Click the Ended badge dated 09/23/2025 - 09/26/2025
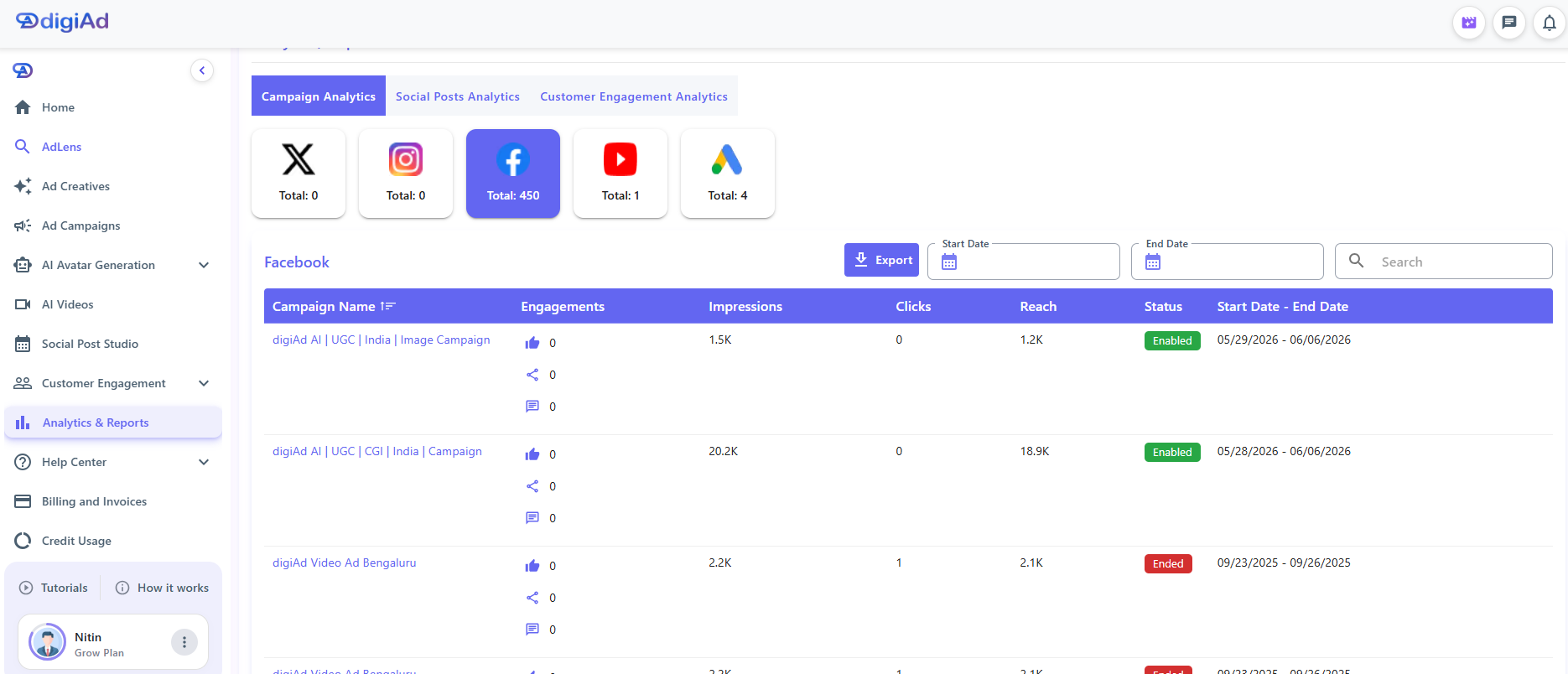1568x674 pixels. (1168, 563)
